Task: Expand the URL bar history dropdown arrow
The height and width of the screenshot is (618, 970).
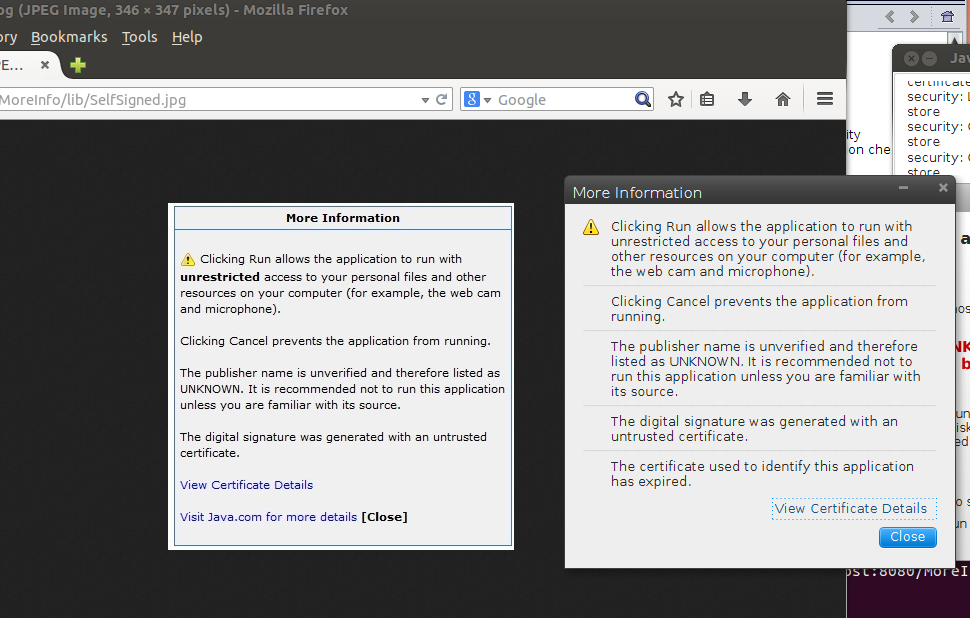Action: [x=425, y=99]
